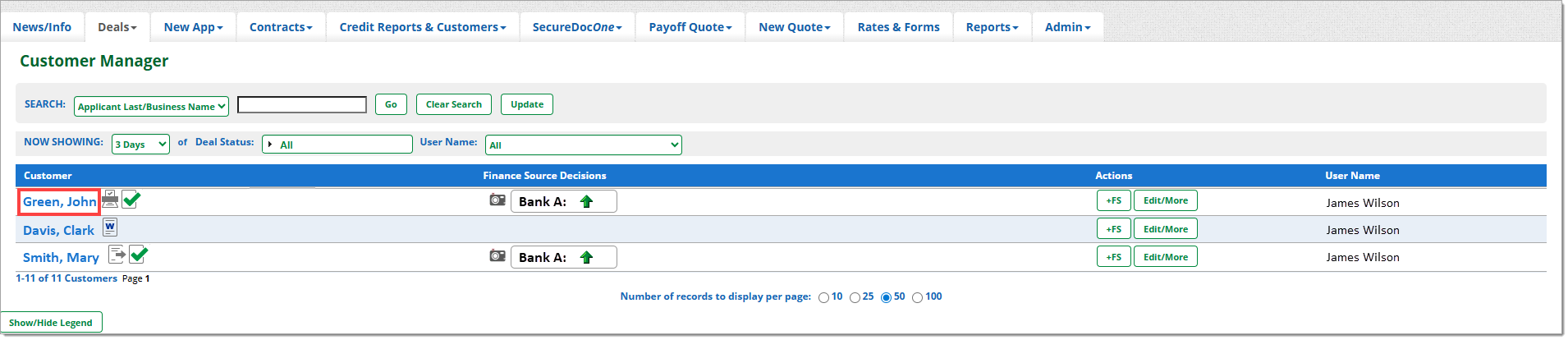1568x340 pixels.
Task: Select 10 records per page
Action: click(x=823, y=298)
